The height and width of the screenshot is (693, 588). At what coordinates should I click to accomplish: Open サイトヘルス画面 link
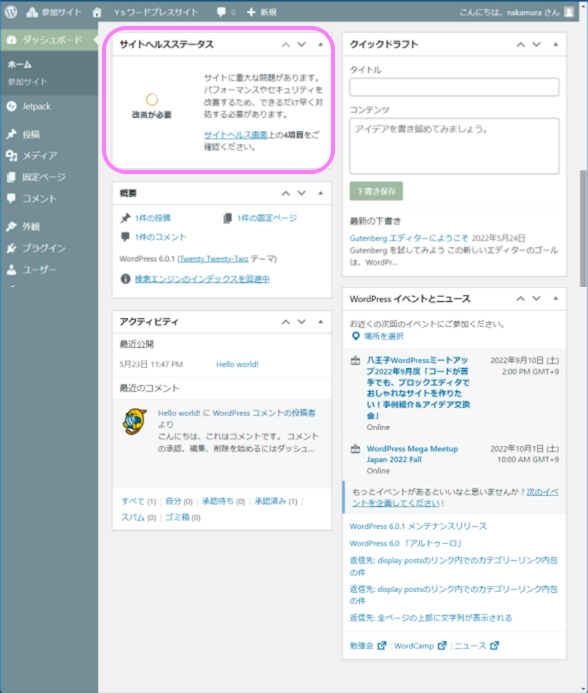pyautogui.click(x=236, y=135)
